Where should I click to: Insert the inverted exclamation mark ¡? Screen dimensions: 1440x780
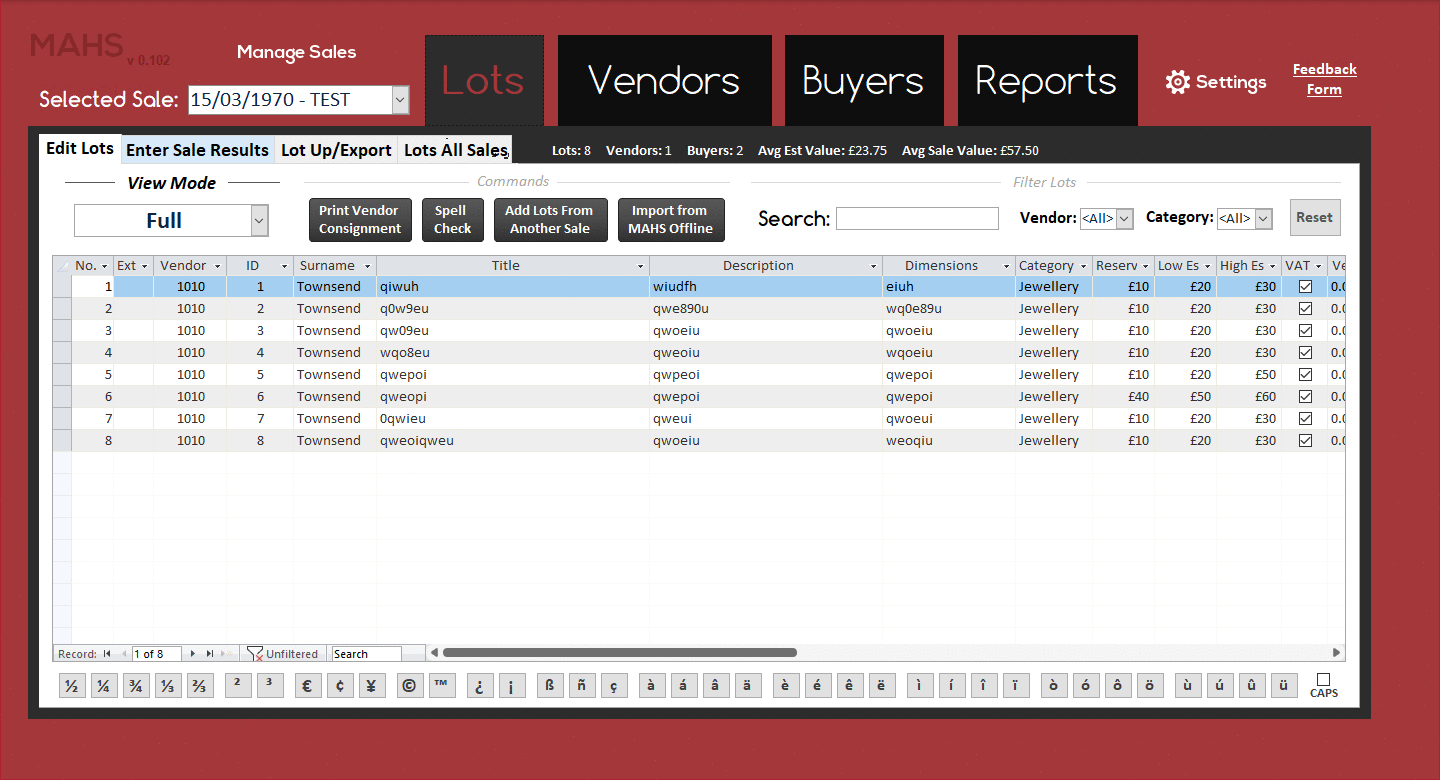pos(512,686)
